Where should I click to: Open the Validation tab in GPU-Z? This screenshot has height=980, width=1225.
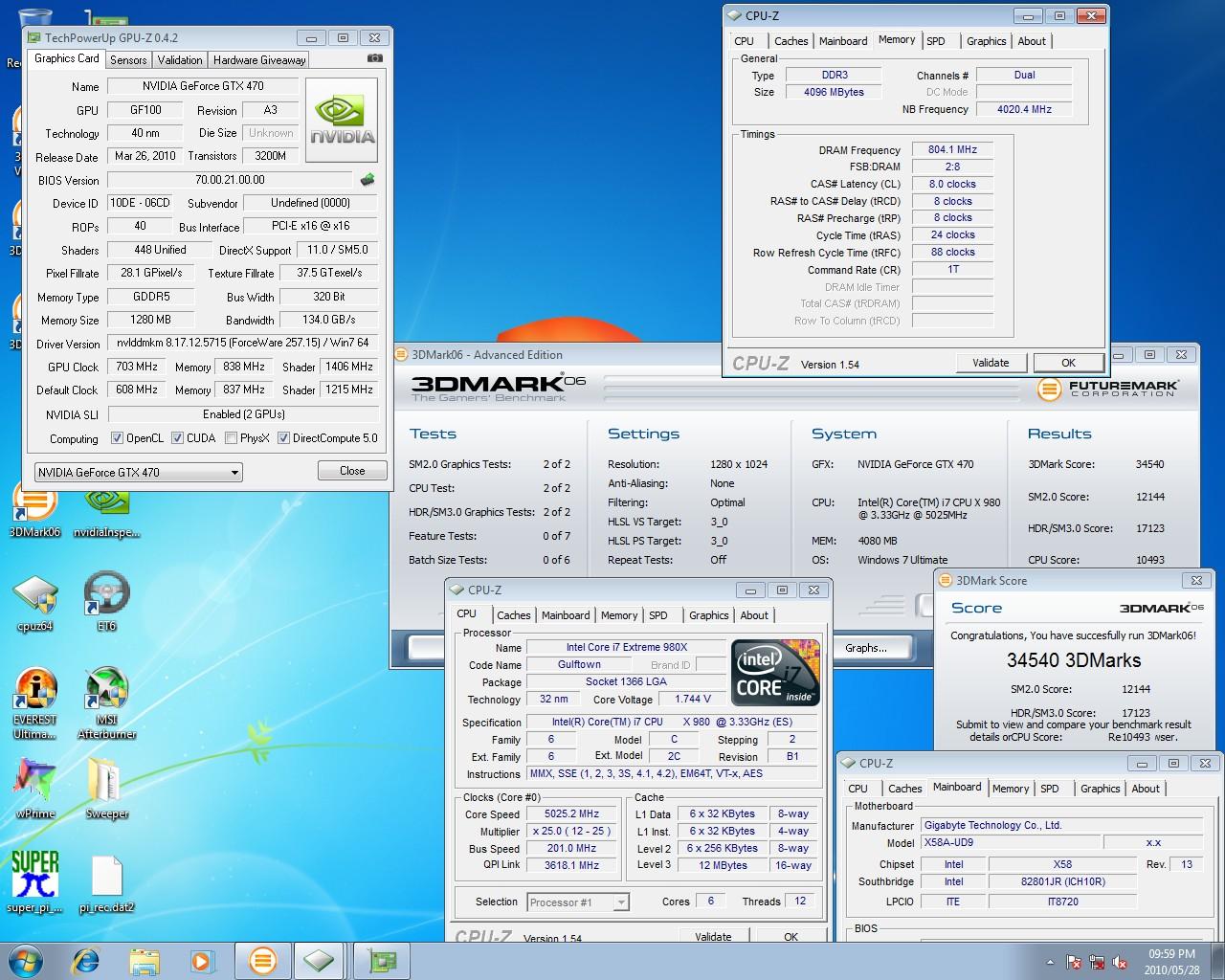point(180,59)
